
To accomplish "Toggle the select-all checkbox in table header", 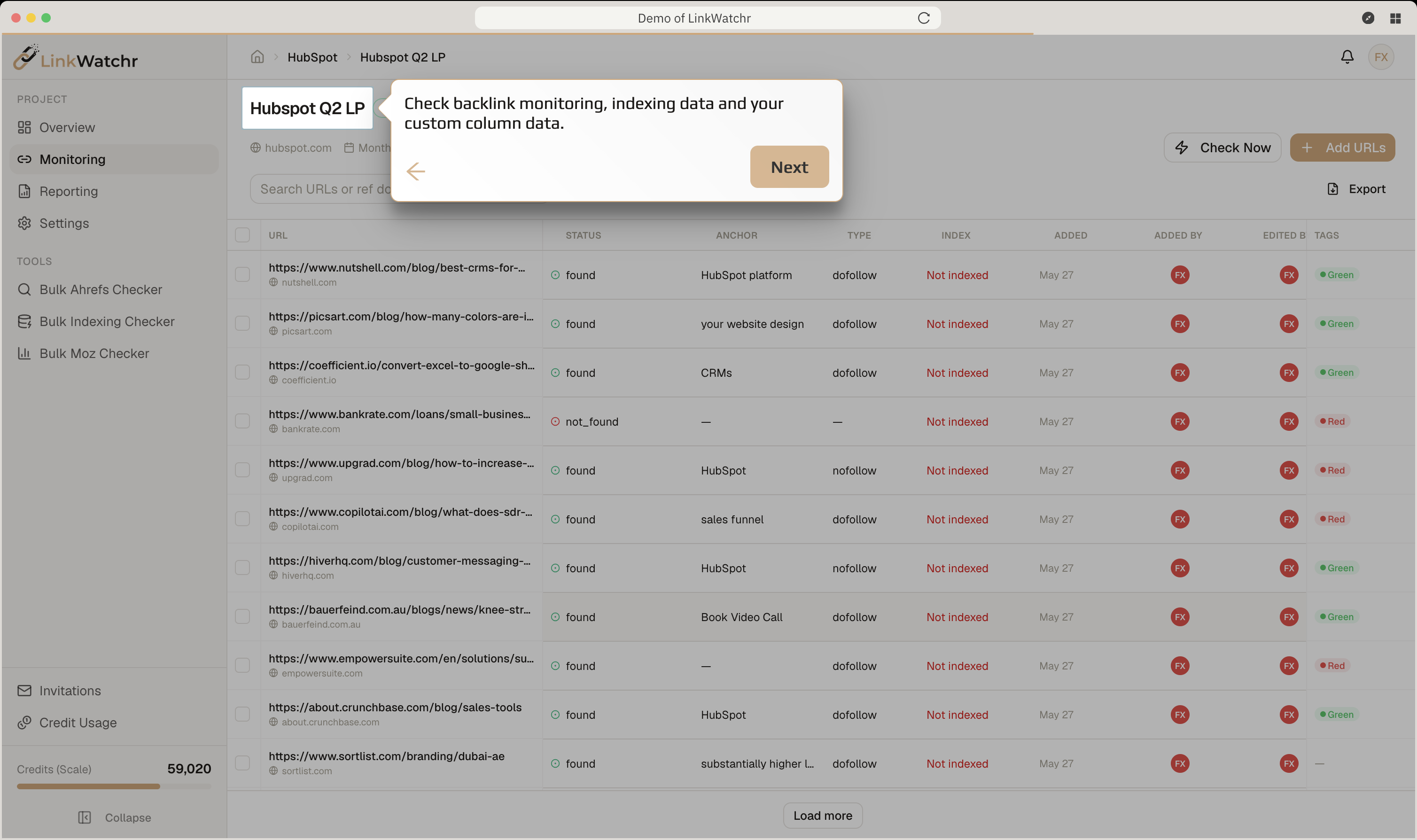I will pos(242,235).
